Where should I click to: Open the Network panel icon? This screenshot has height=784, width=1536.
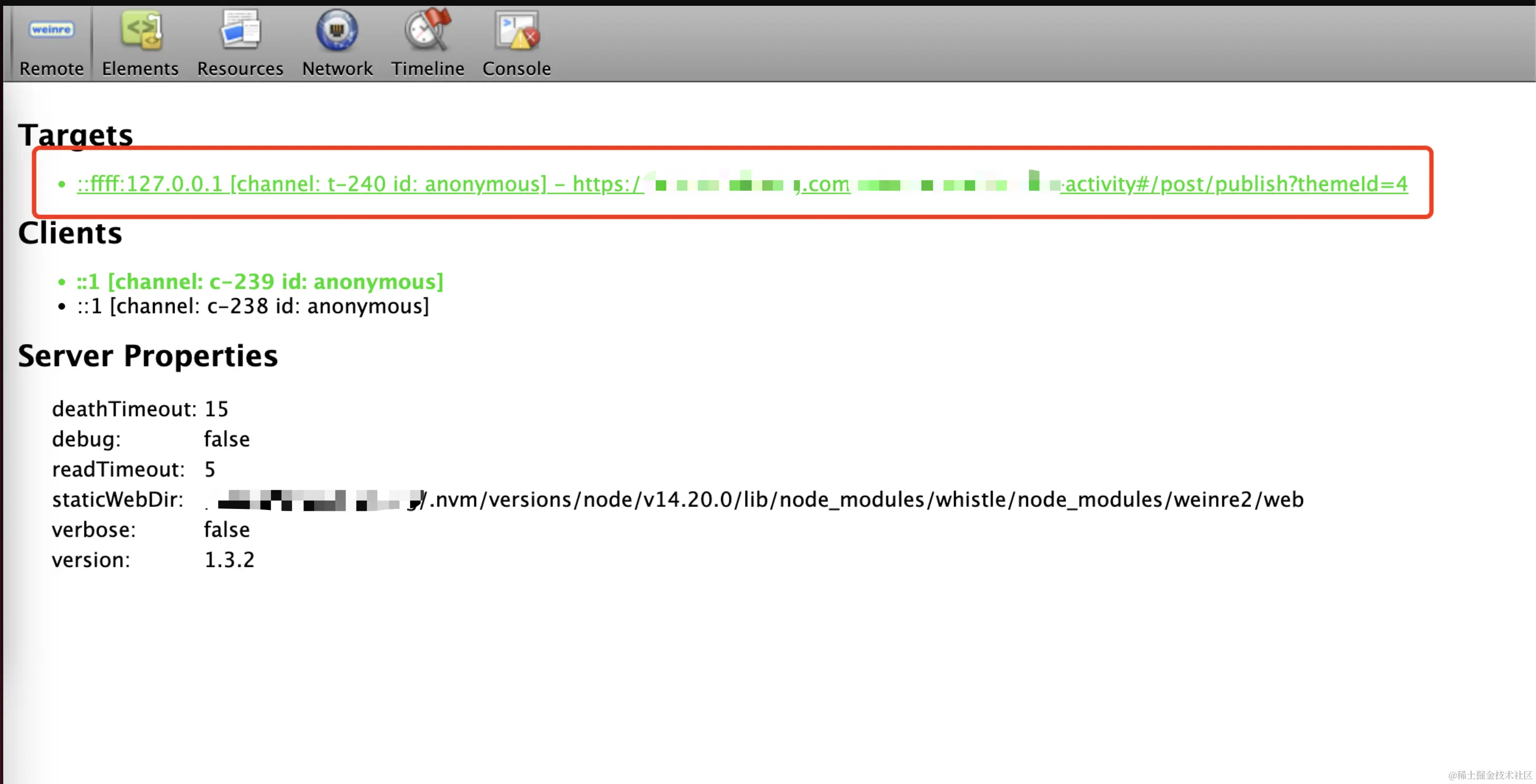pos(337,30)
